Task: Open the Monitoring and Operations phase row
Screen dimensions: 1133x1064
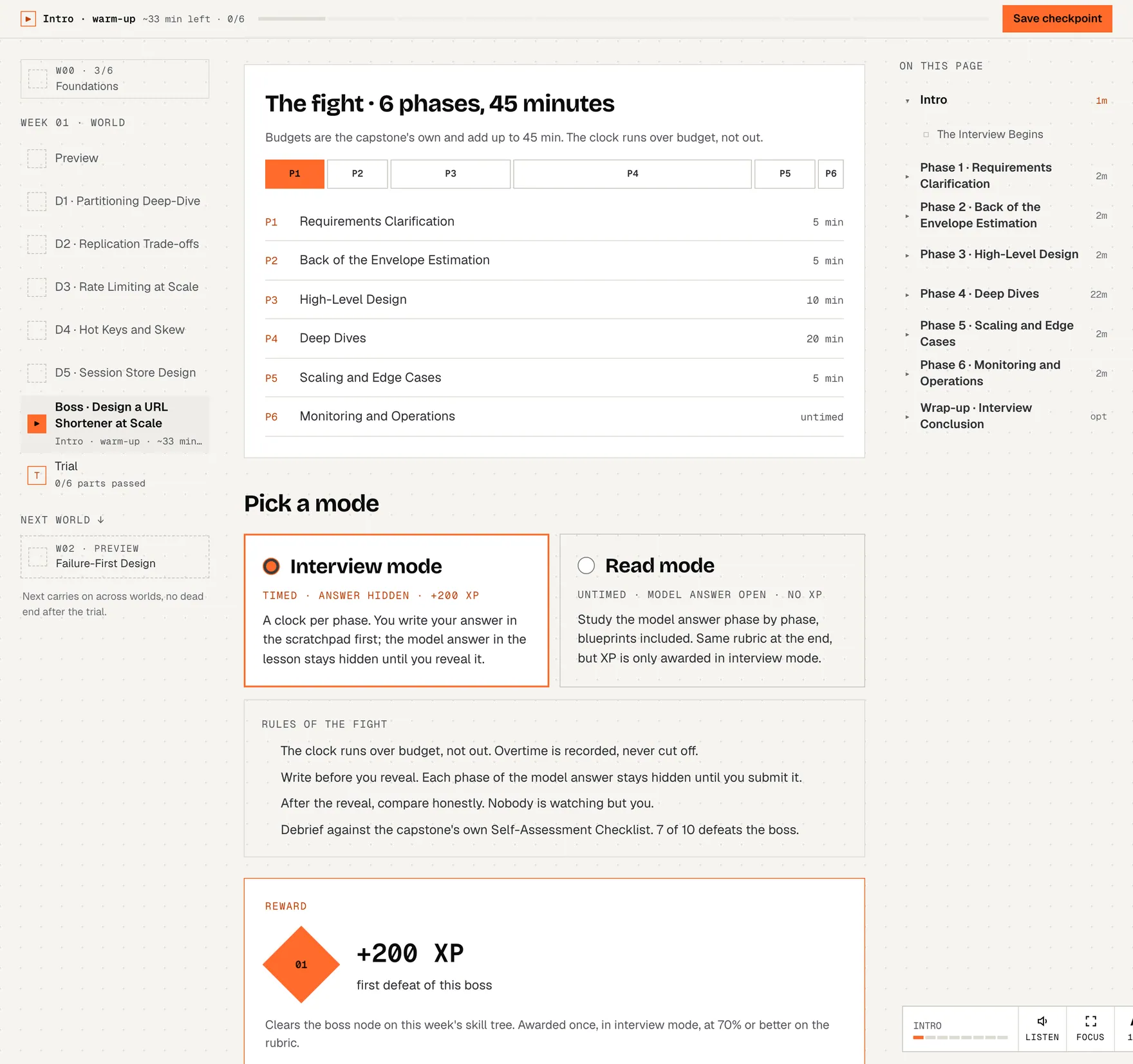Action: (554, 416)
